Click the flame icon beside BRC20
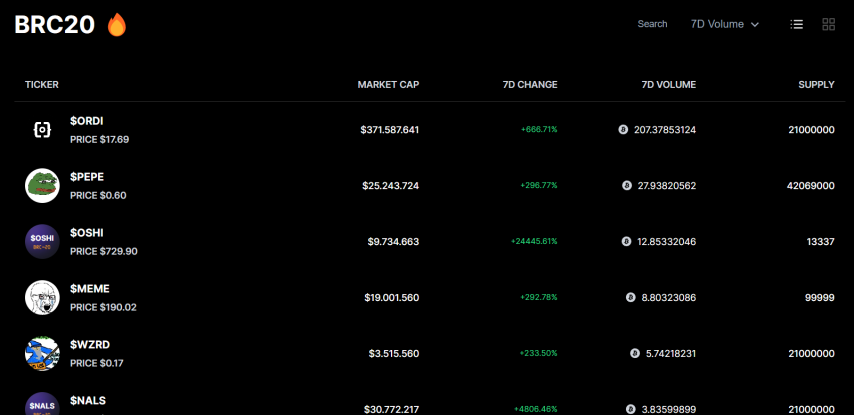Image resolution: width=854 pixels, height=415 pixels. click(x=117, y=25)
